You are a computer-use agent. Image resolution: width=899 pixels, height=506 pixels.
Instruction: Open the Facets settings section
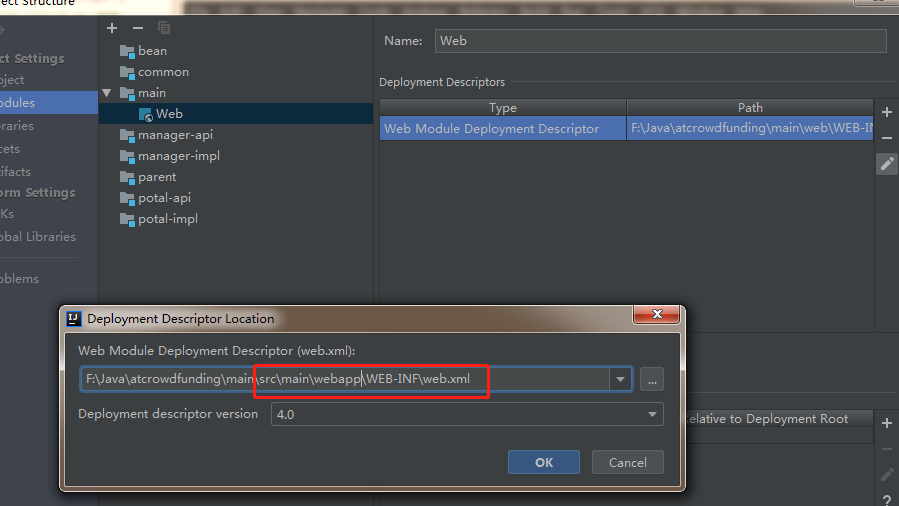pyautogui.click(x=10, y=148)
